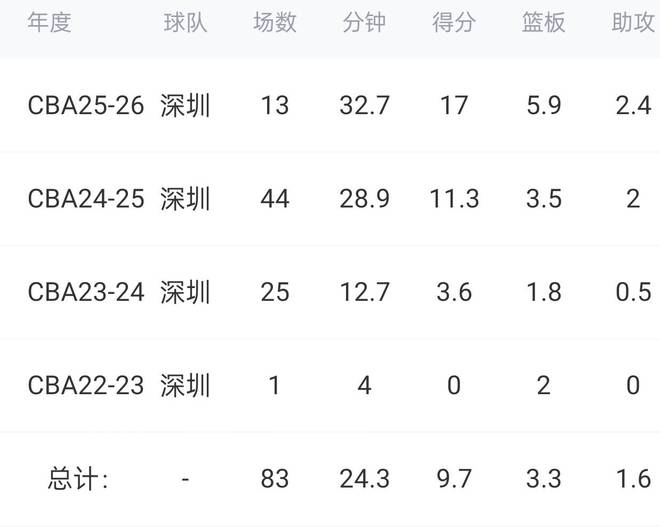The image size is (660, 527).
Task: Click the 总计 totals row label
Action: click(x=78, y=479)
